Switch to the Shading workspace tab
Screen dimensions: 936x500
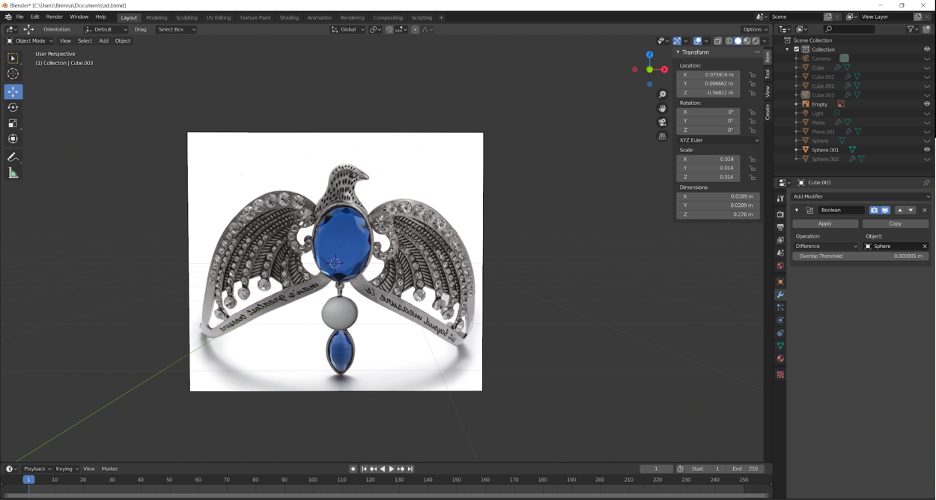pos(289,17)
